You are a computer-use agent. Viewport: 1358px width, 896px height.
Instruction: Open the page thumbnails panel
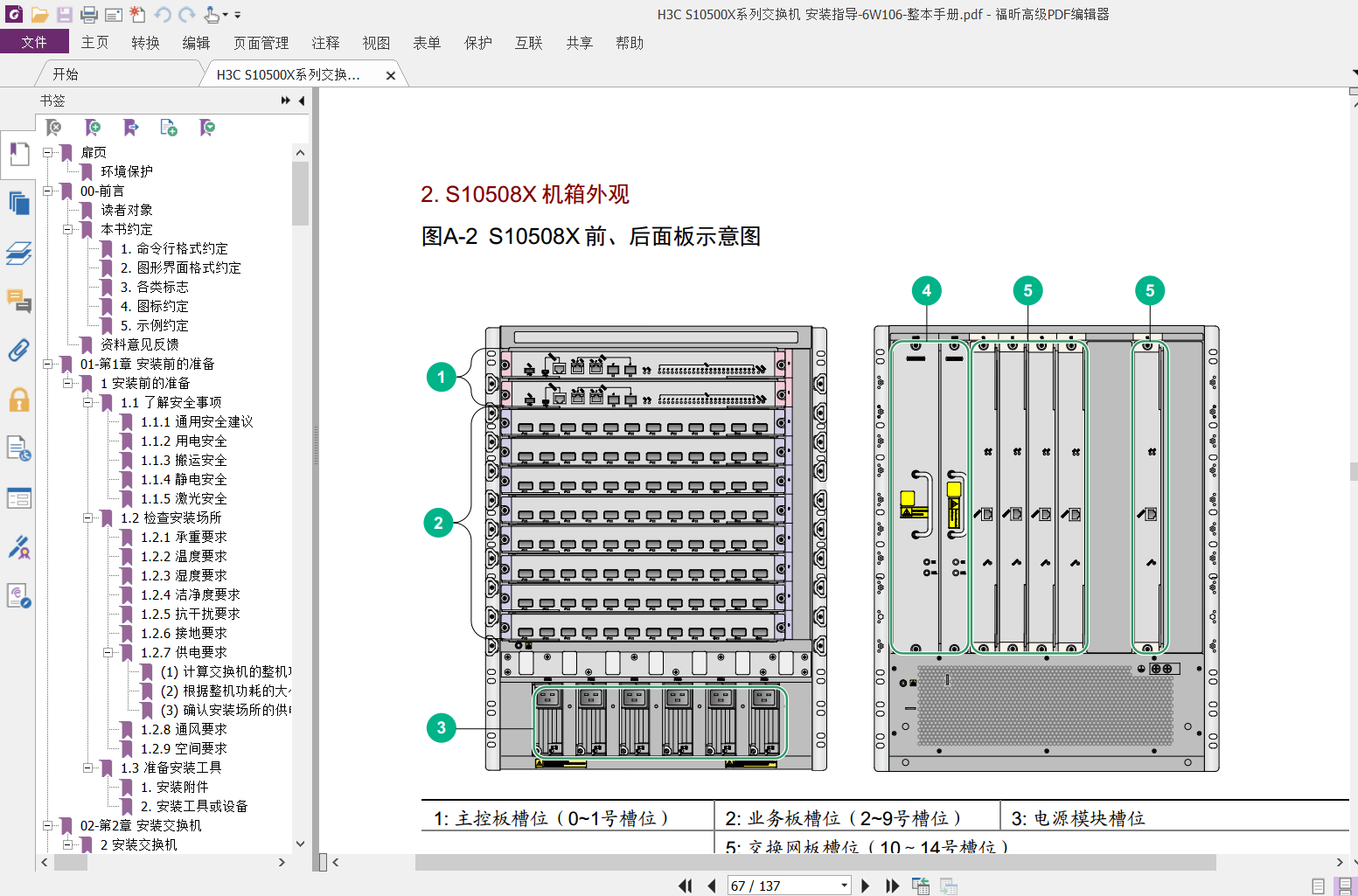(x=19, y=203)
